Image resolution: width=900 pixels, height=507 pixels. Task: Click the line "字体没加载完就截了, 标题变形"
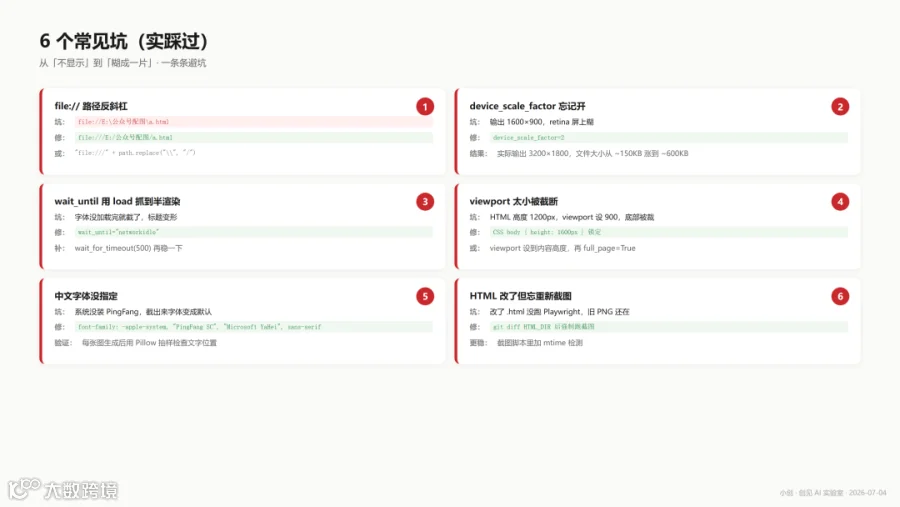click(x=126, y=217)
